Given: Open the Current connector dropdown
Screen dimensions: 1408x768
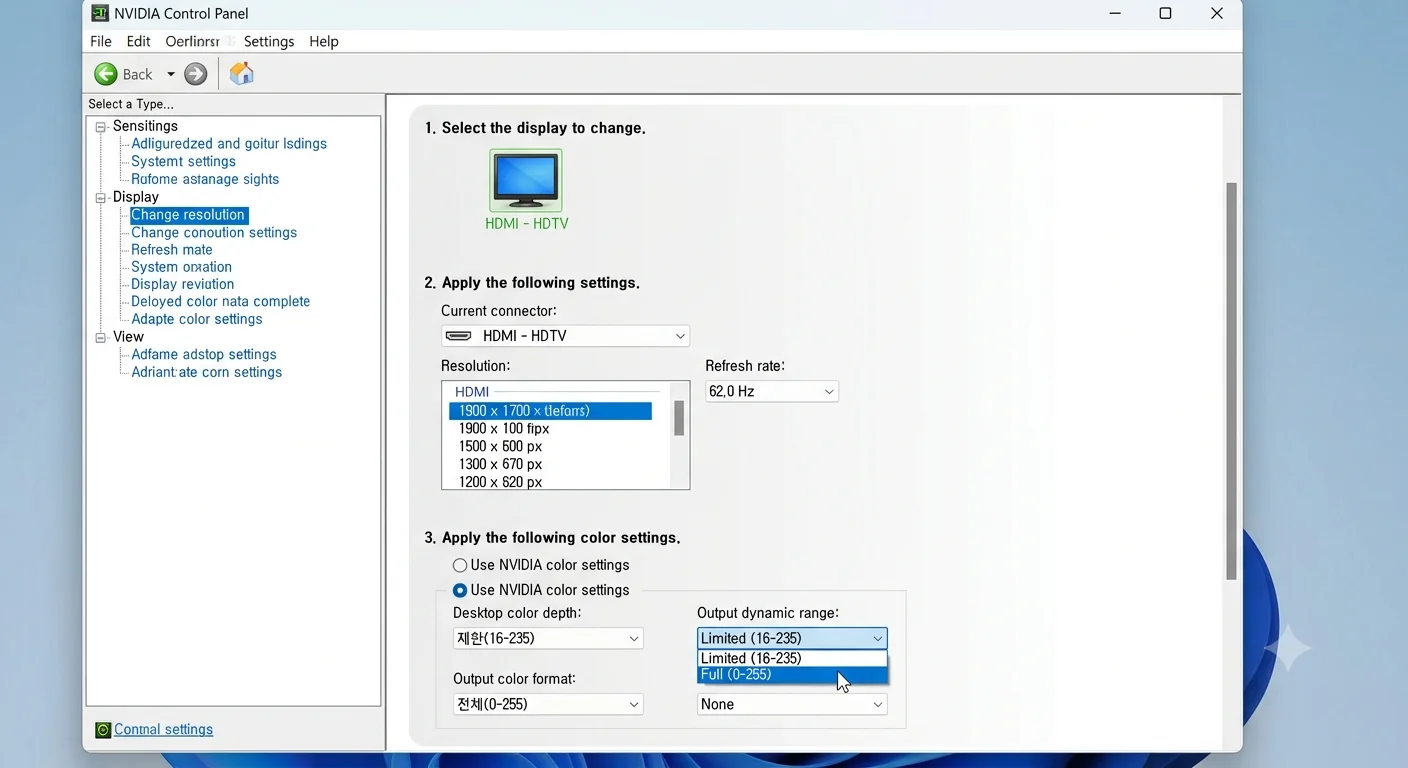Looking at the screenshot, I should point(565,336).
